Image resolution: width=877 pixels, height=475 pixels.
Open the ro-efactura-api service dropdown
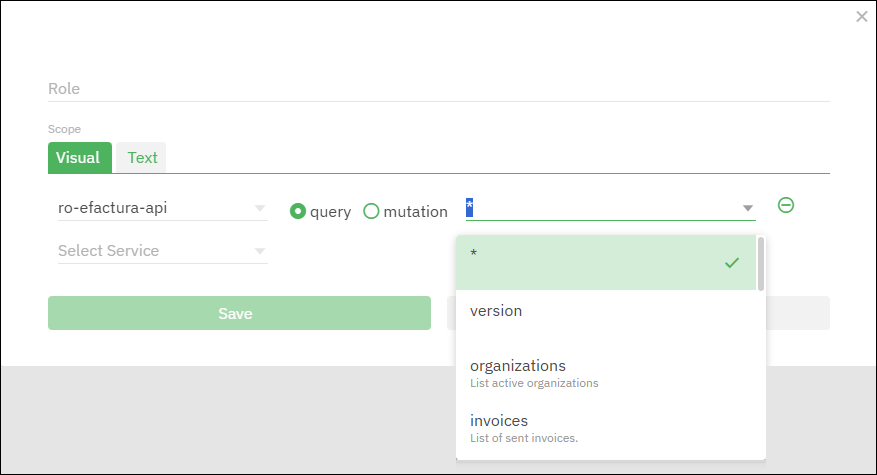coord(163,208)
